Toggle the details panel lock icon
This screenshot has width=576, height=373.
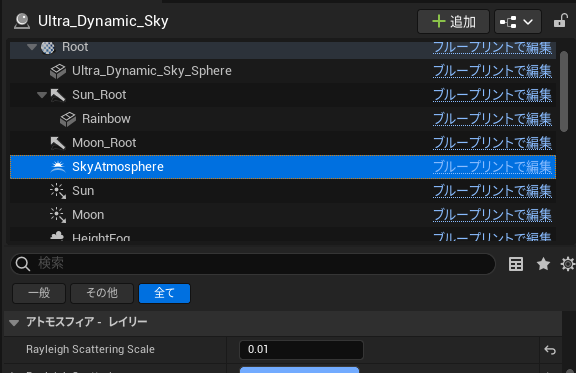561,21
